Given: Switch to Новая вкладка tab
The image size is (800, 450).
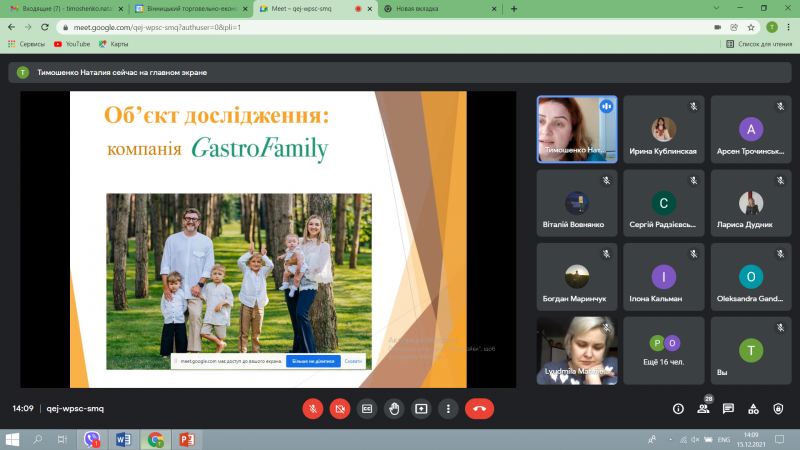Looking at the screenshot, I should coord(439,9).
